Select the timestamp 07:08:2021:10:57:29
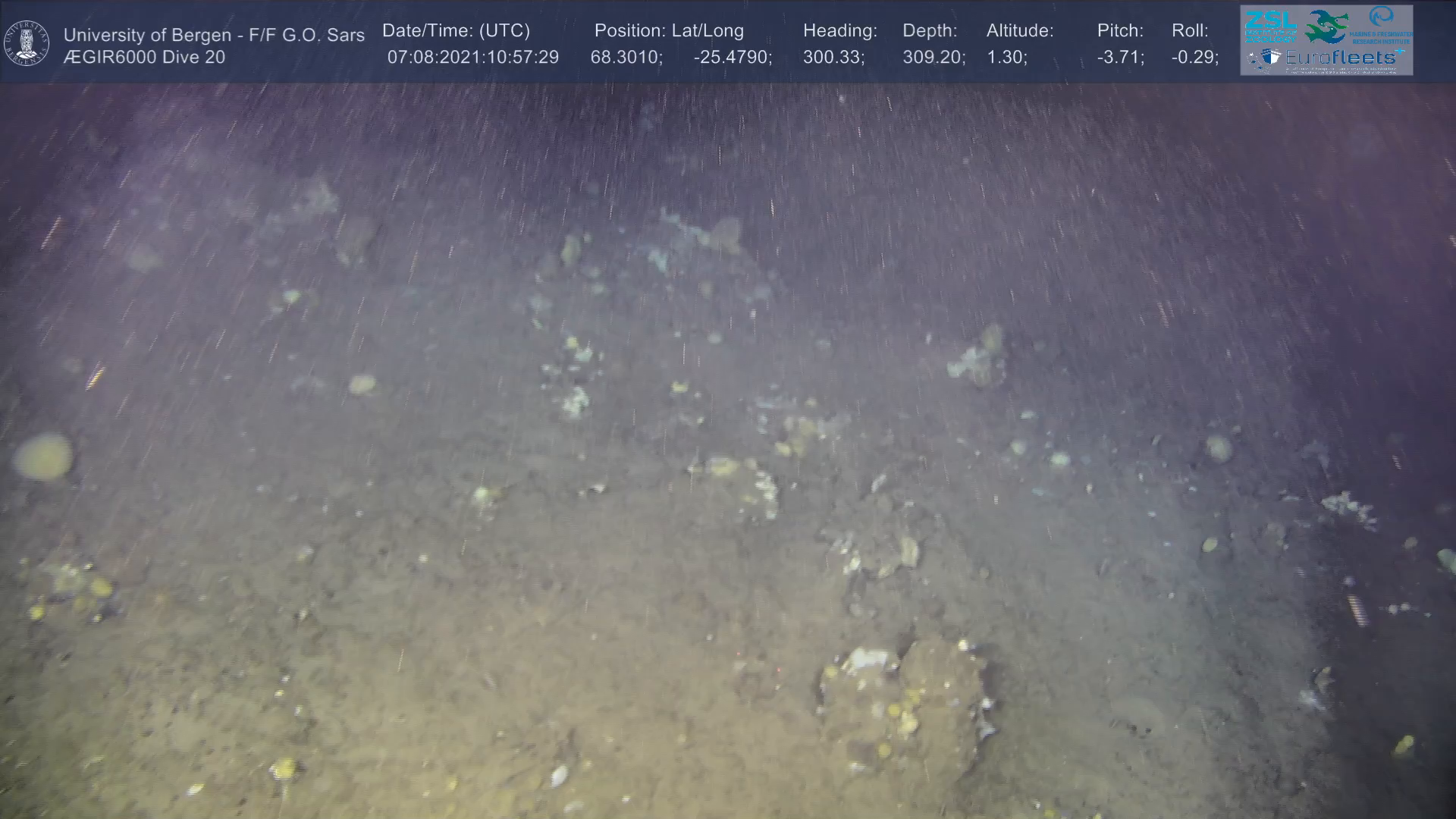 pos(472,58)
